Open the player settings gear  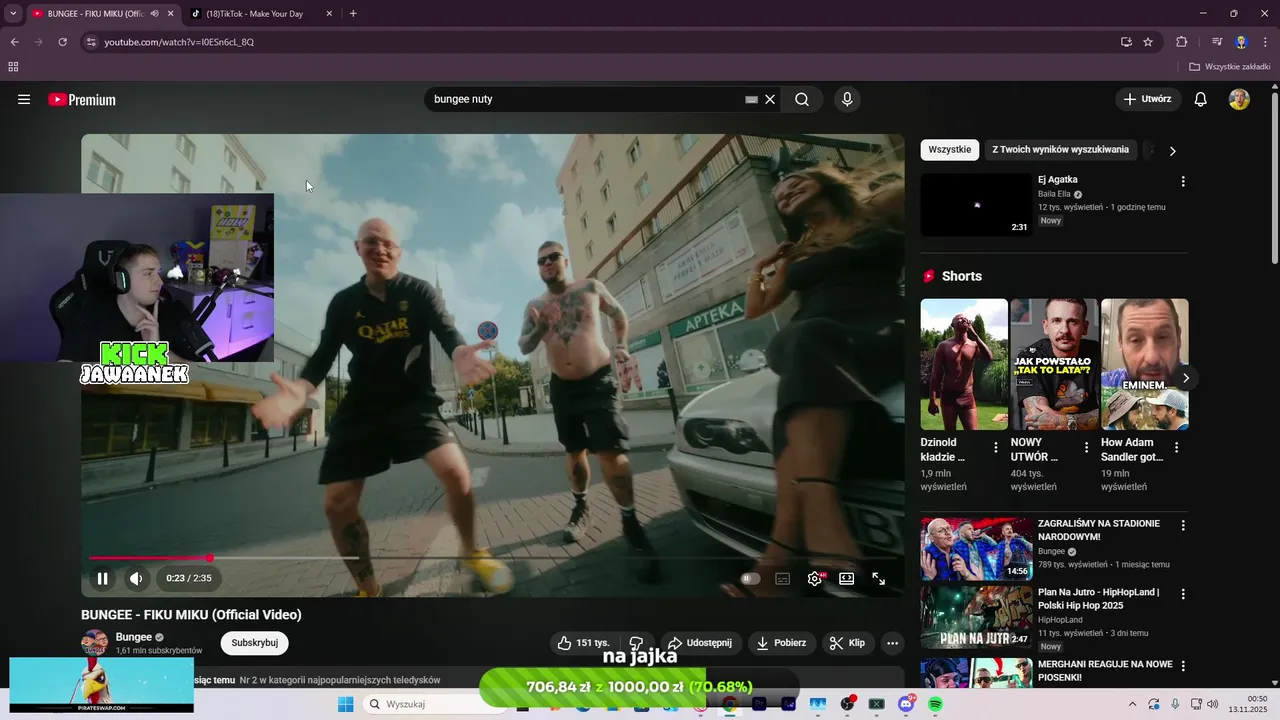tap(815, 578)
